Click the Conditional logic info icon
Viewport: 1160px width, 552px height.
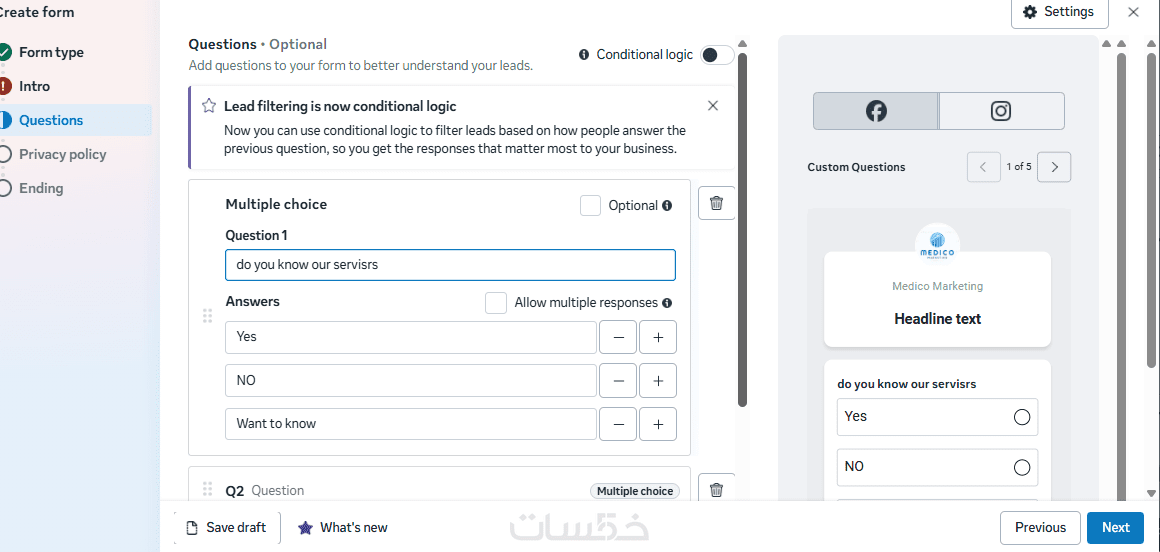pos(584,55)
